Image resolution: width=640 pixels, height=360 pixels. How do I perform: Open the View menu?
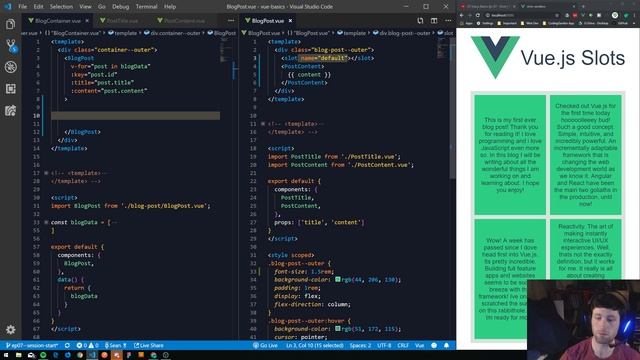coord(85,7)
